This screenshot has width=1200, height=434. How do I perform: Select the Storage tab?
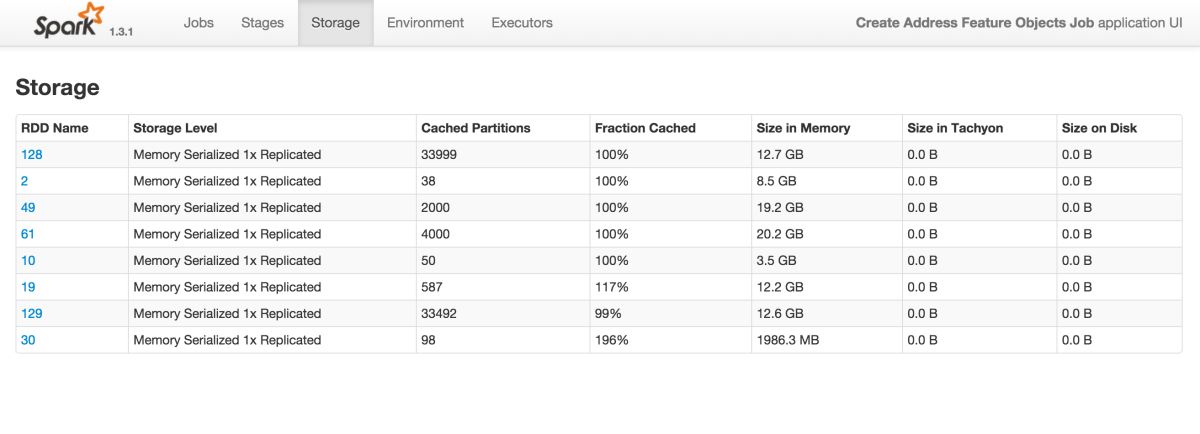335,22
